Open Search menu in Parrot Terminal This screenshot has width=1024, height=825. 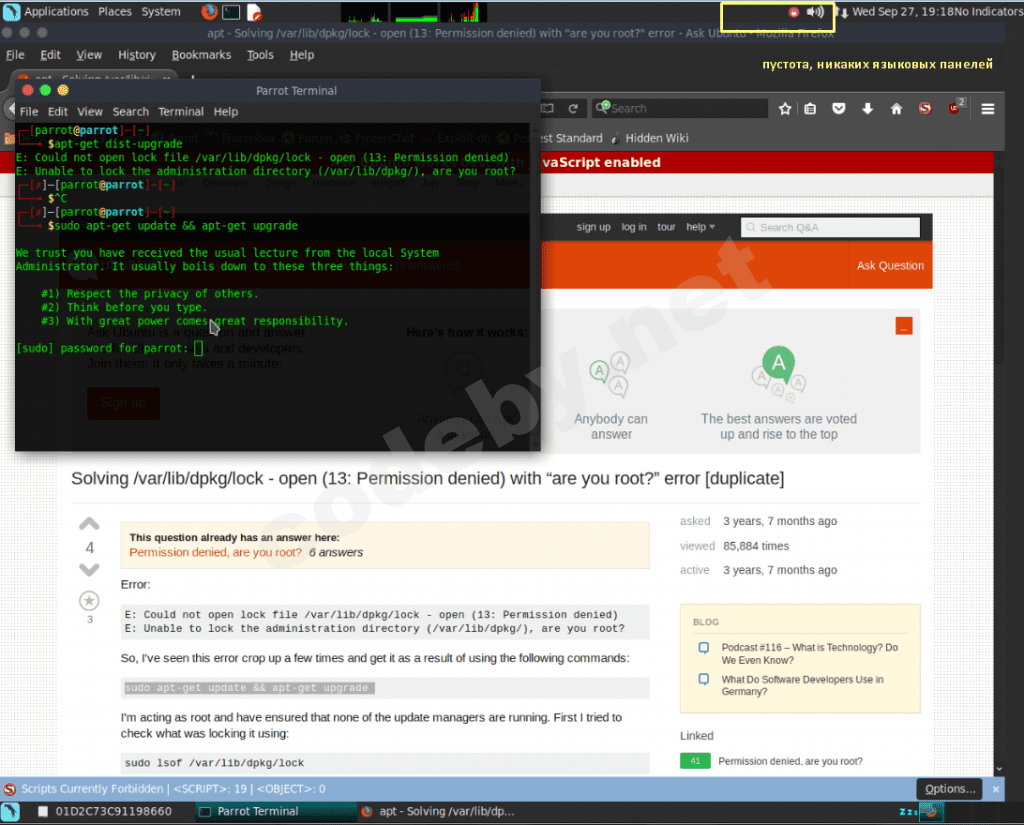tap(131, 112)
